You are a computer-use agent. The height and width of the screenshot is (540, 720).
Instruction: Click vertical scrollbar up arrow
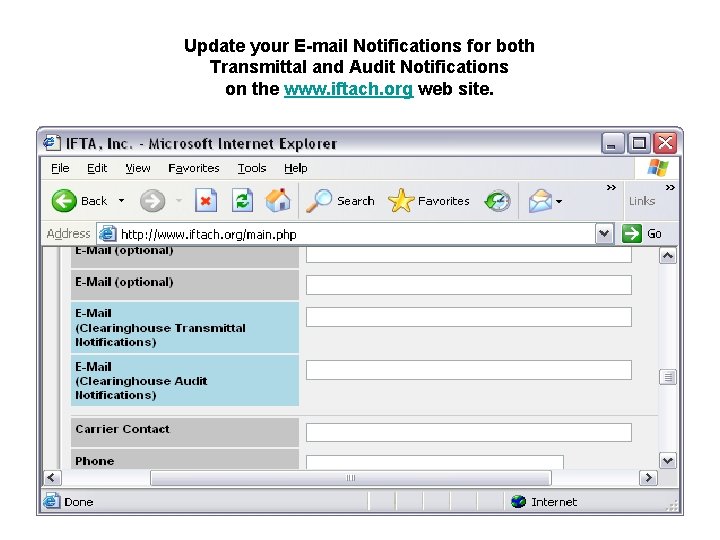(668, 256)
